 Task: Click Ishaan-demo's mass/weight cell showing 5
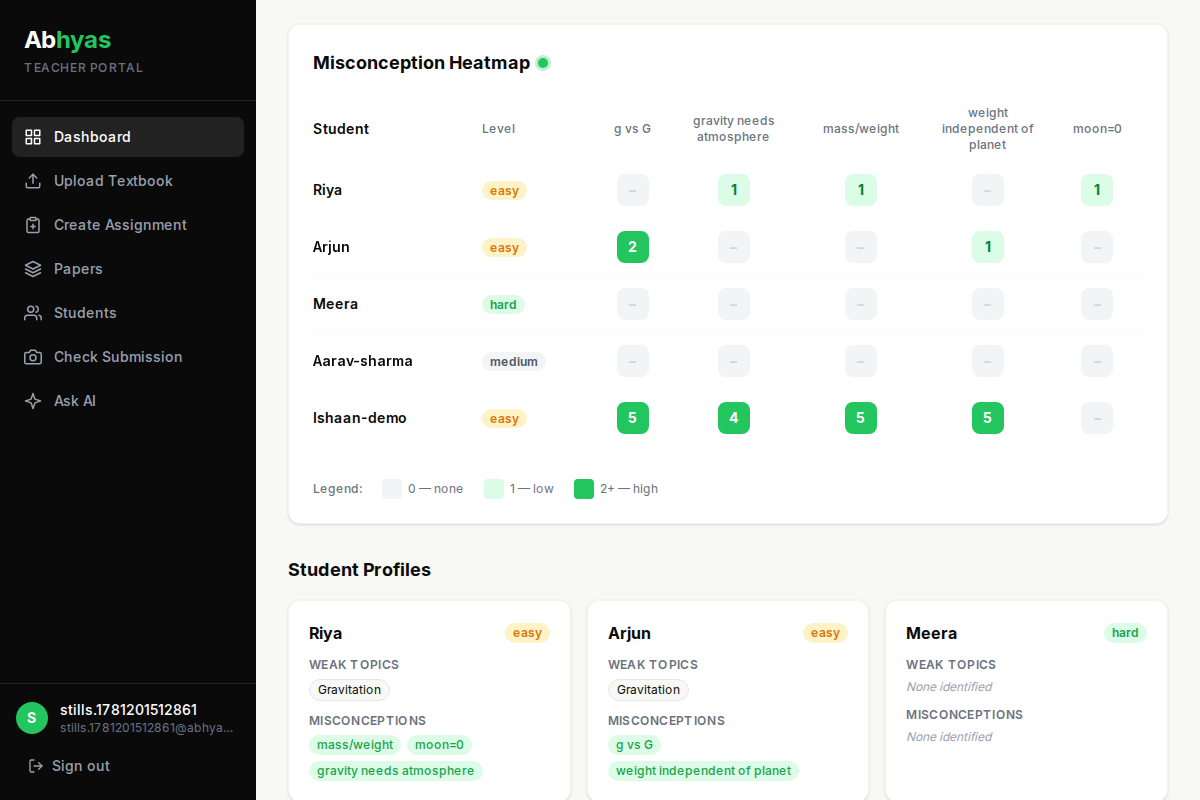point(861,418)
